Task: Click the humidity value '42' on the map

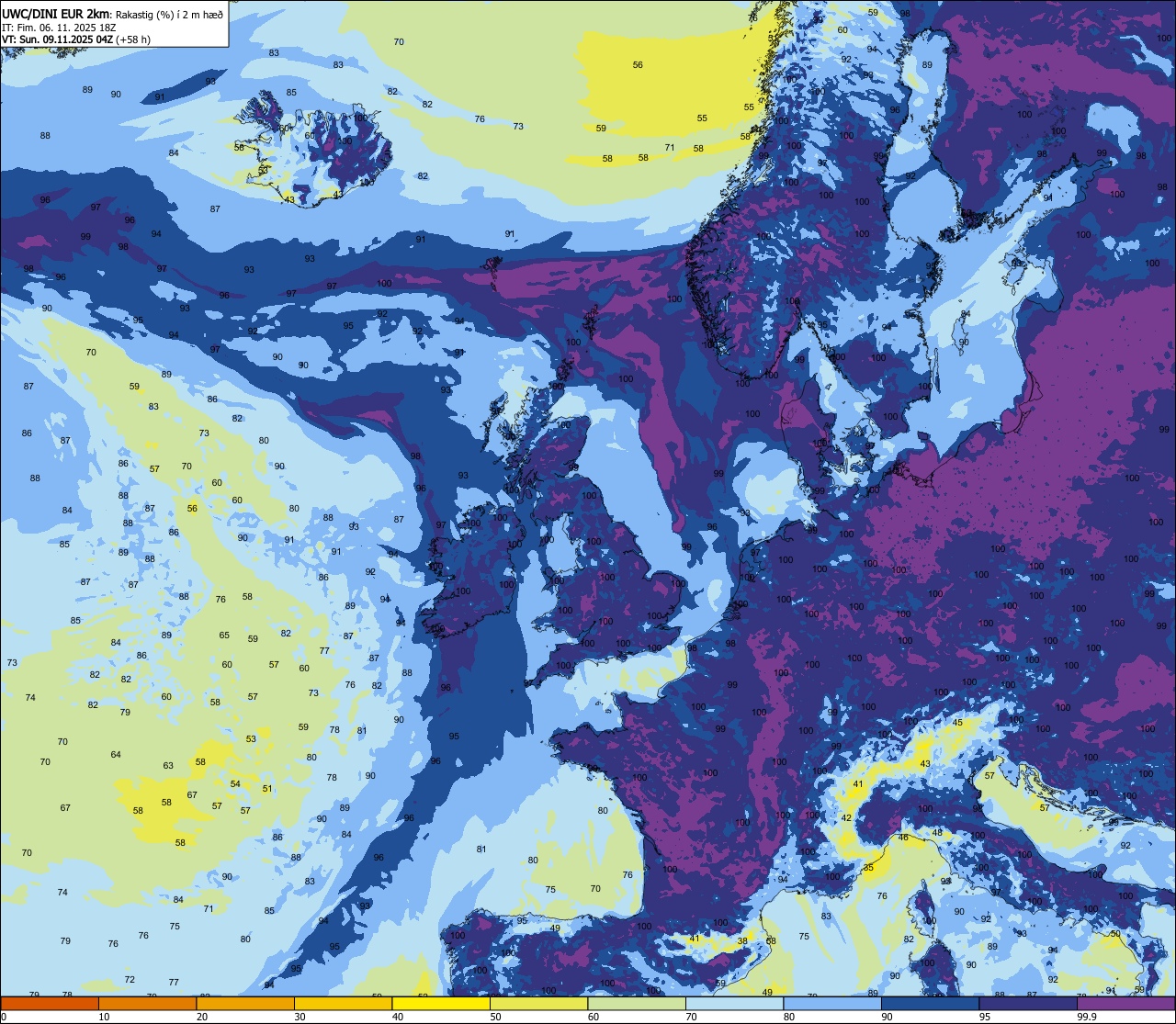Action: click(846, 817)
